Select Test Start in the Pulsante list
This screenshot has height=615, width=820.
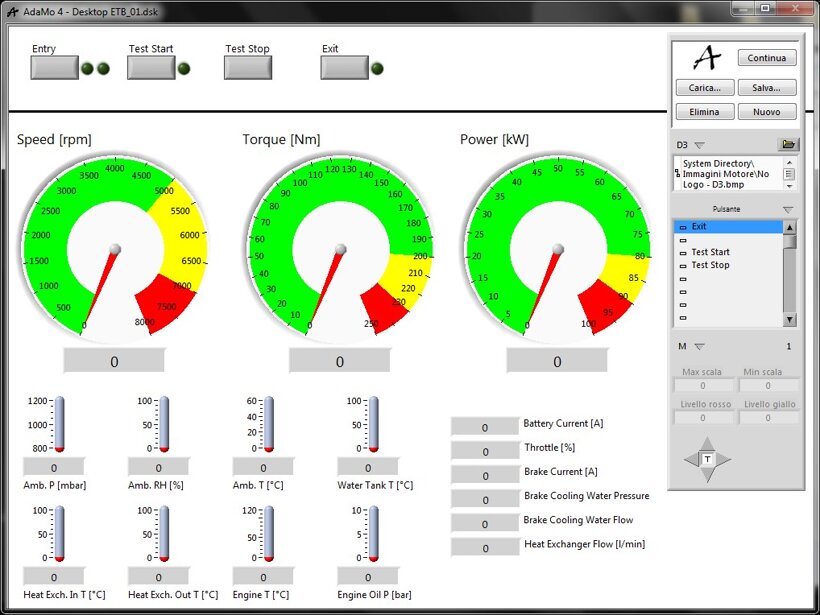(710, 252)
